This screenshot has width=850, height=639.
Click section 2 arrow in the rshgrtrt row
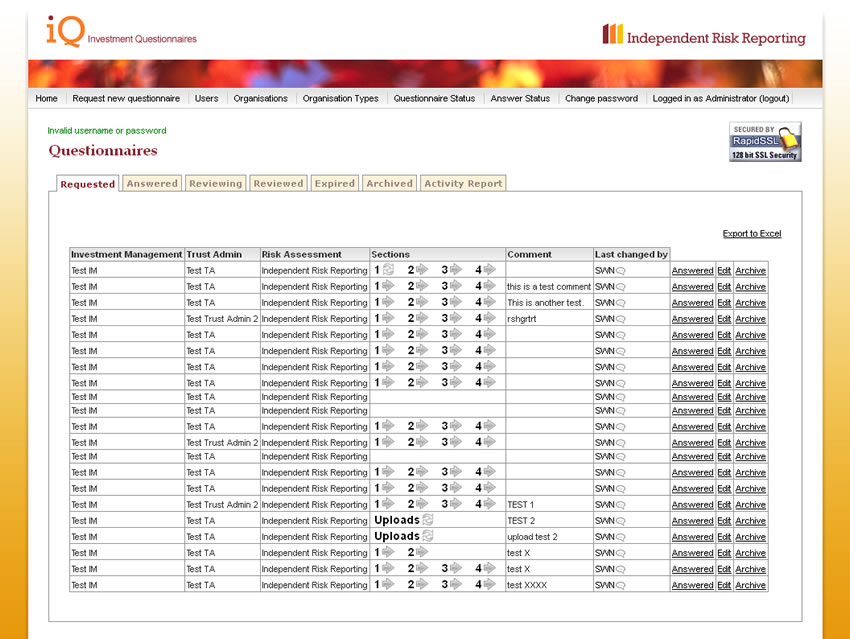click(x=422, y=318)
